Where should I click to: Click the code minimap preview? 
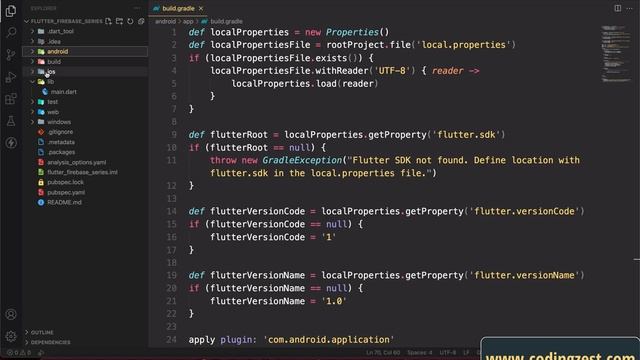click(616, 54)
